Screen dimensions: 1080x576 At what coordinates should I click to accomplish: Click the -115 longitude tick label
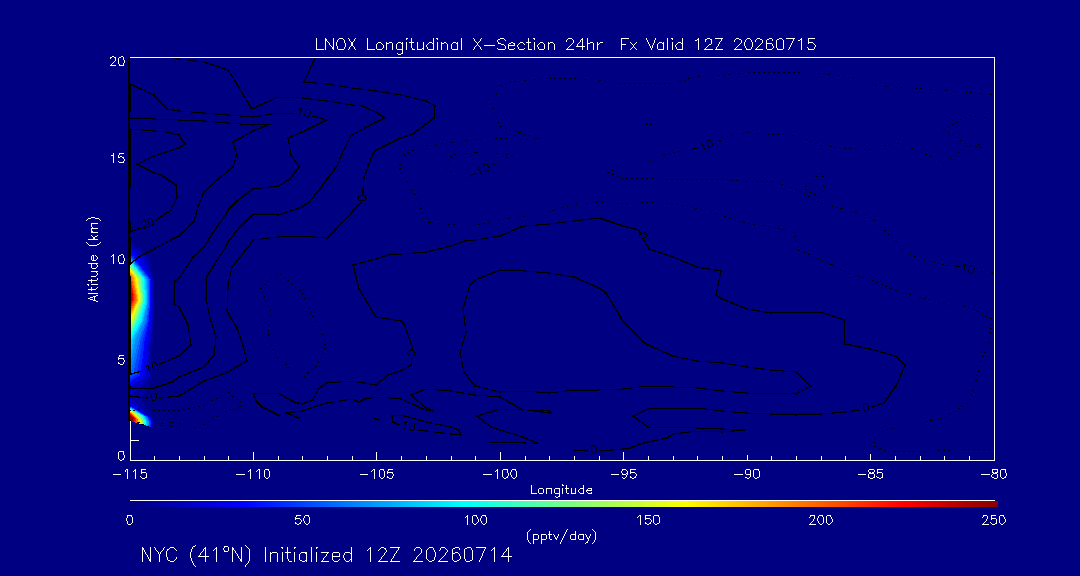pyautogui.click(x=130, y=475)
